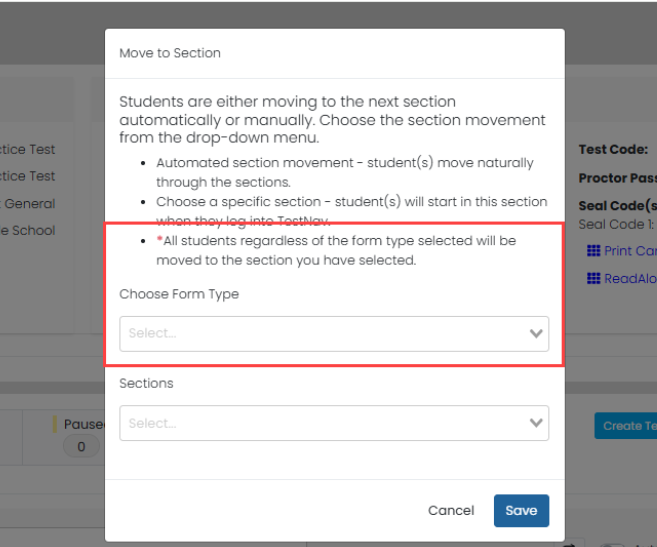Click the grid icon beside Print Cards
657x547 pixels.
click(x=593, y=251)
